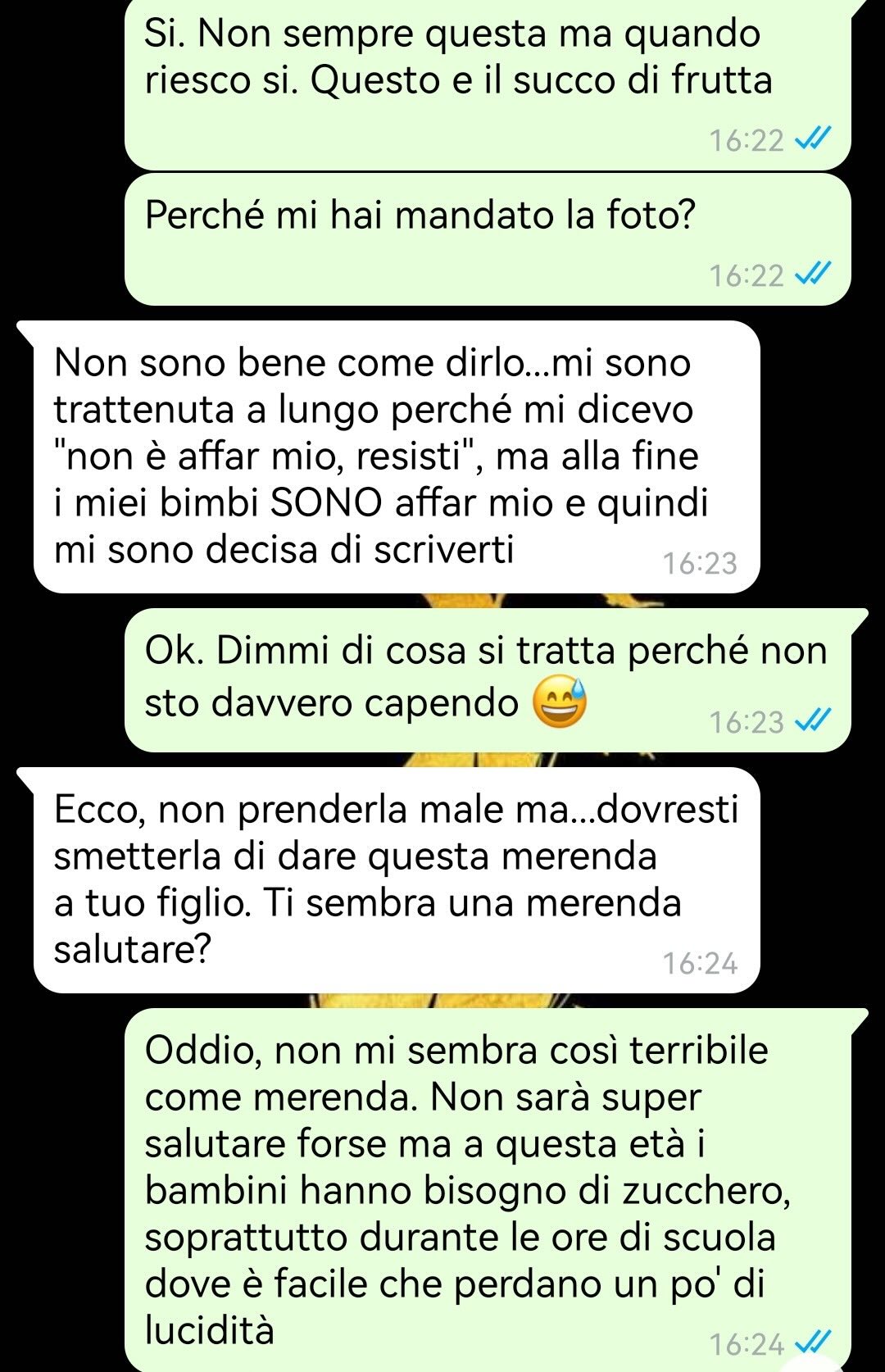Tap the 16:24 timestamp on the received 'salutare?' message
This screenshot has height=1372, width=885.
coord(700,963)
